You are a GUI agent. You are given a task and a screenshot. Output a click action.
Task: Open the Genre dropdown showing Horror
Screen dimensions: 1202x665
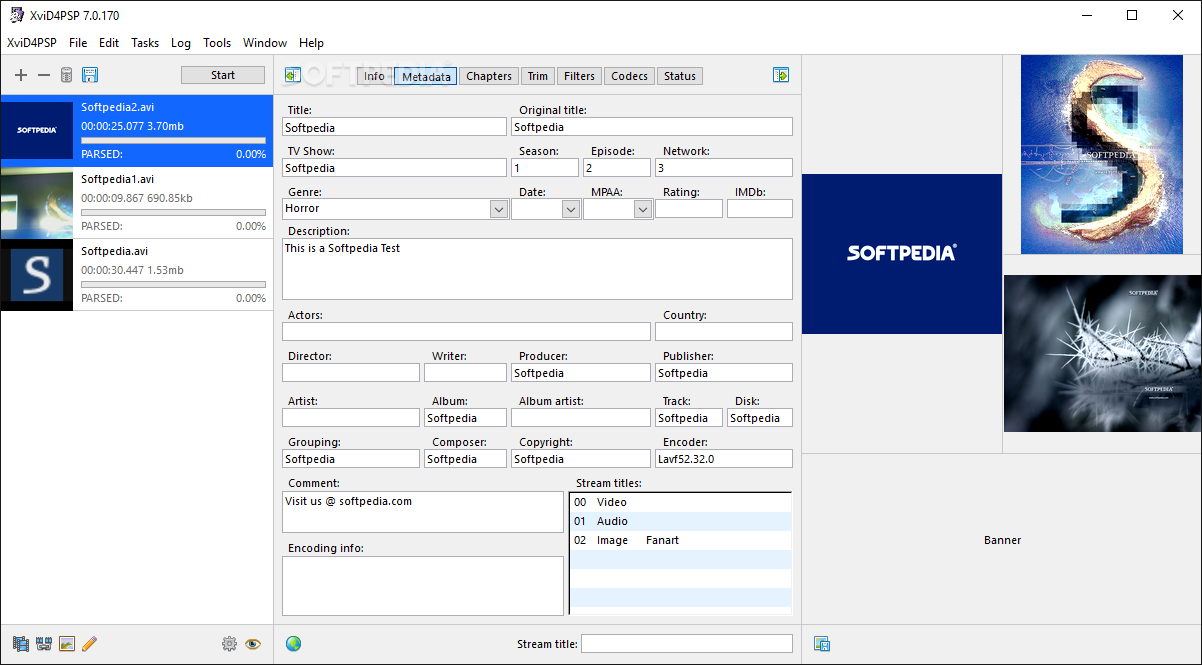coord(499,209)
